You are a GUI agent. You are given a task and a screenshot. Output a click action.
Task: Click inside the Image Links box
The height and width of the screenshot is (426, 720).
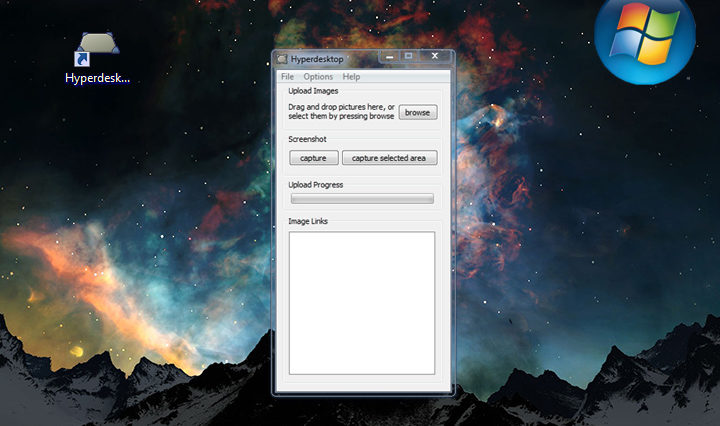362,303
